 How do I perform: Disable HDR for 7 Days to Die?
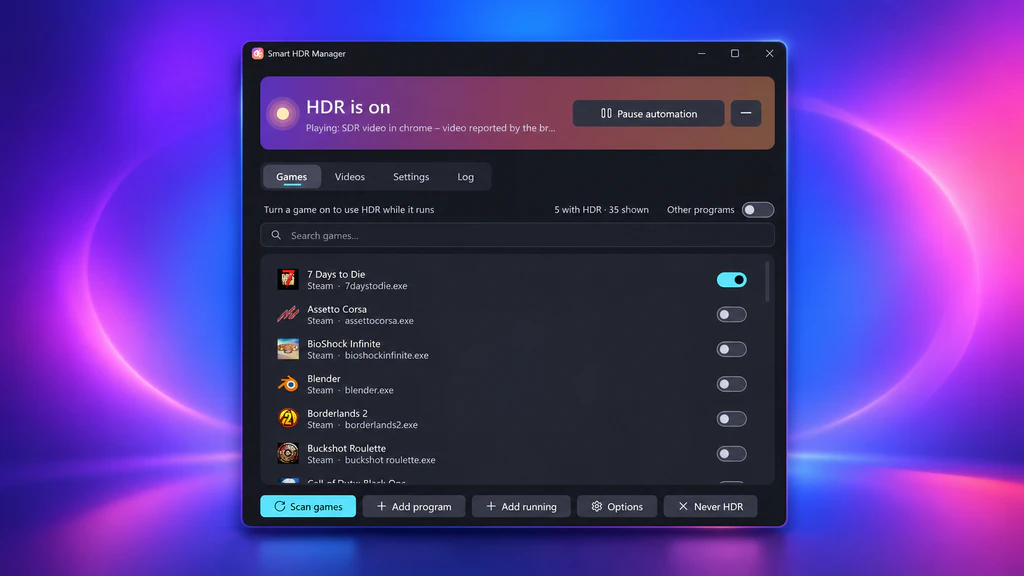coord(731,280)
